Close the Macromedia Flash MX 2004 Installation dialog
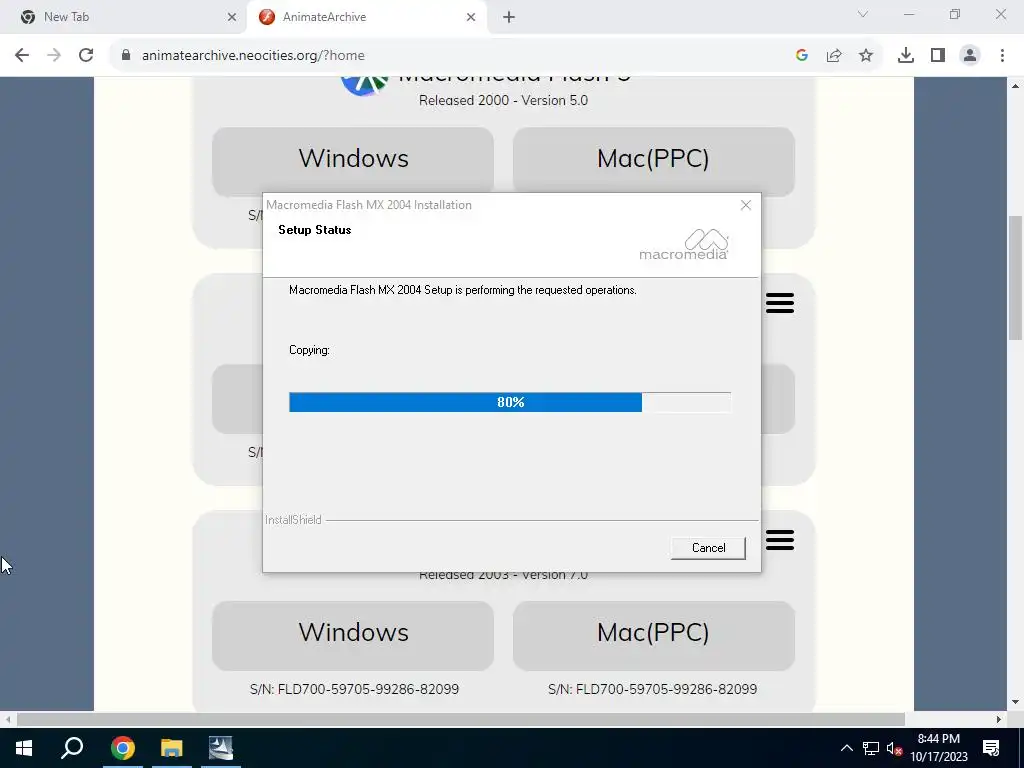This screenshot has width=1024, height=768. (x=746, y=205)
